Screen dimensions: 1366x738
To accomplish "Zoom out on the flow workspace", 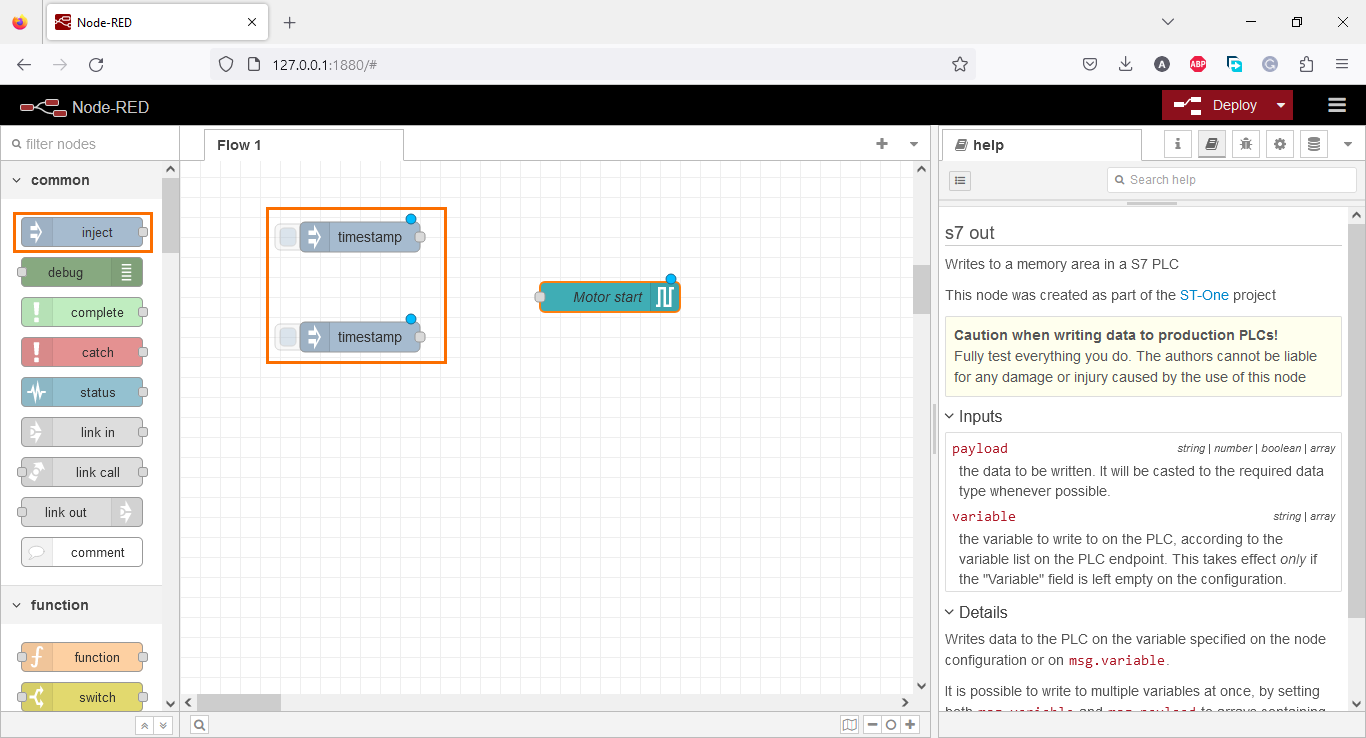I will pos(869,724).
